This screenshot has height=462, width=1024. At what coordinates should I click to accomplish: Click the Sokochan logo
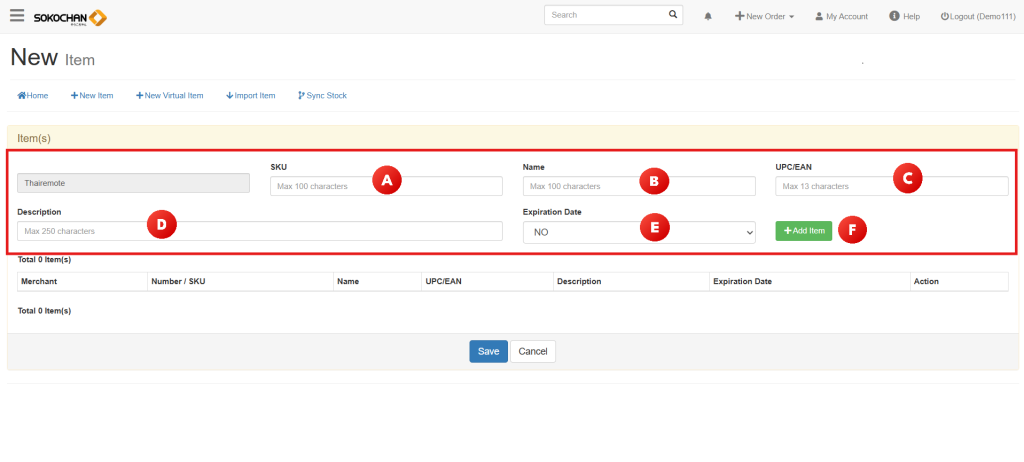tap(70, 17)
